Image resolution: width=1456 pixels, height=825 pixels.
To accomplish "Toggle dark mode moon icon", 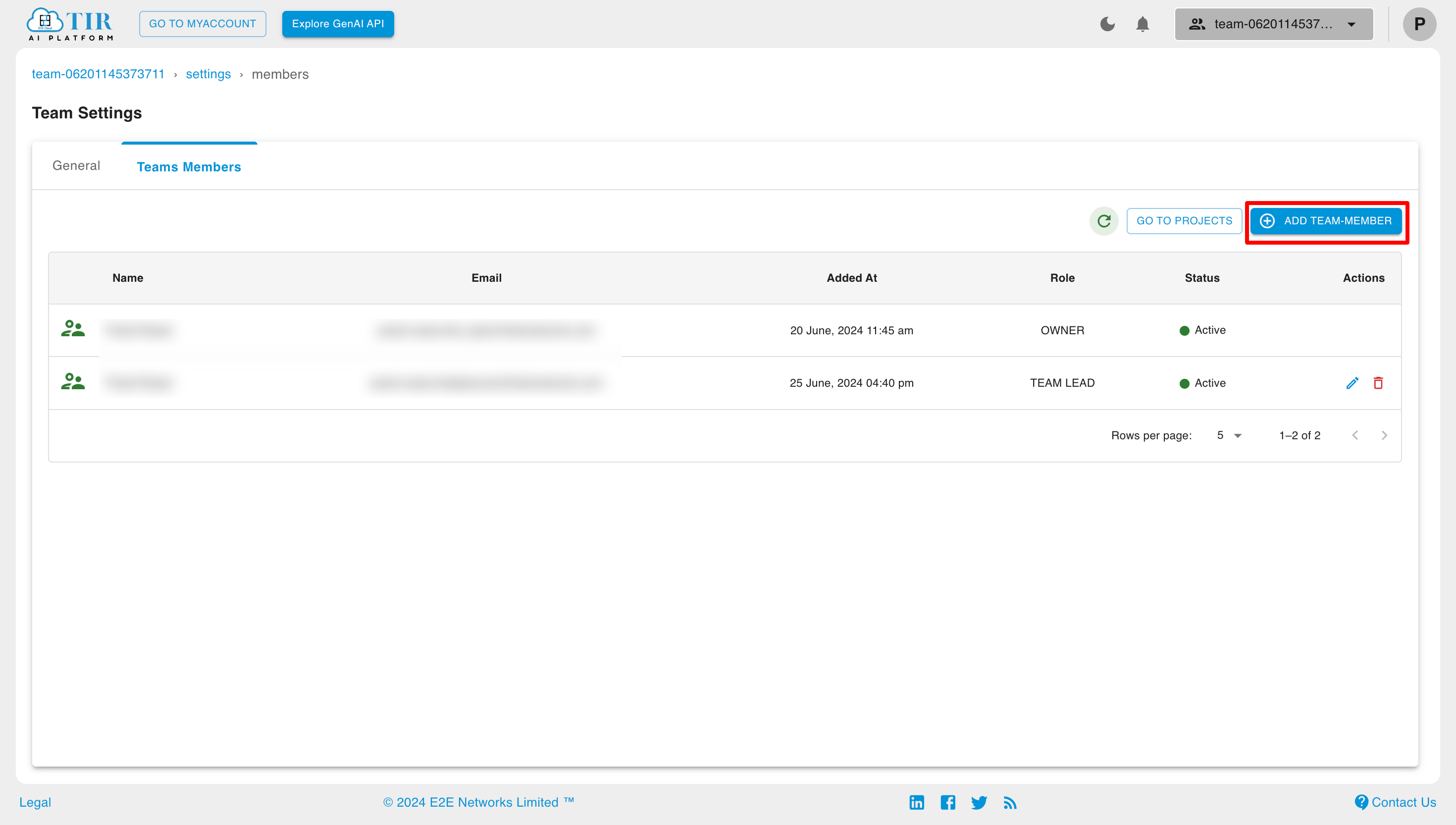I will (1107, 24).
